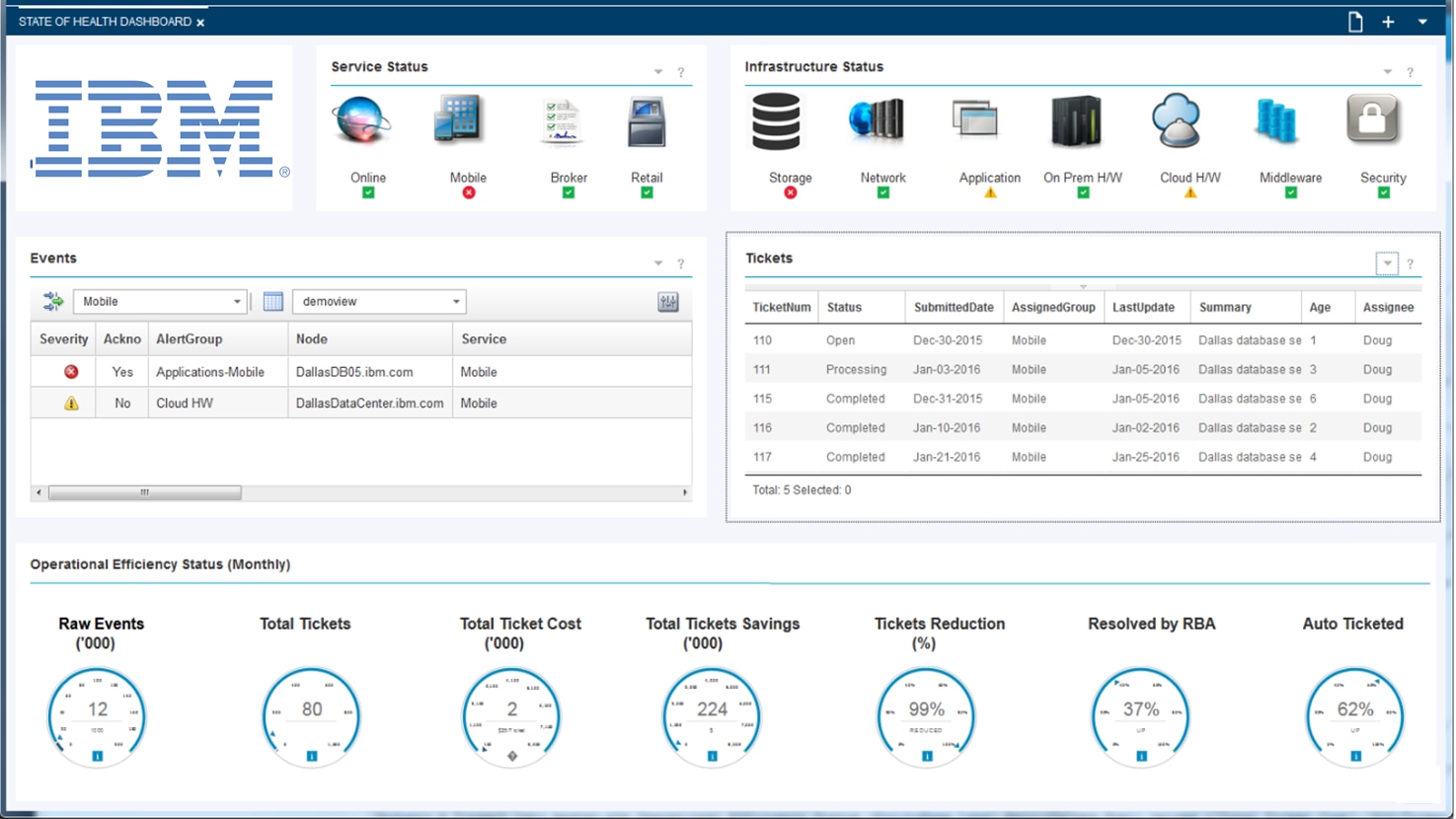1456x819 pixels.
Task: Click the Events panel horizontal scrollbar
Action: point(143,491)
